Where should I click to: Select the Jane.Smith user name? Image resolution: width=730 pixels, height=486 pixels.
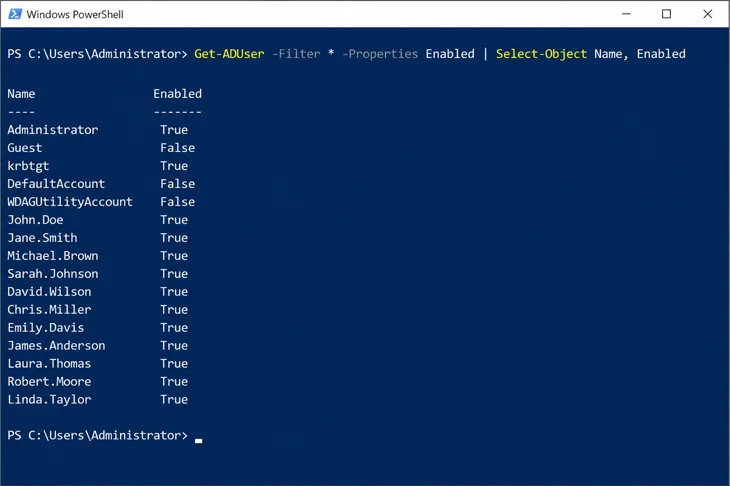click(42, 237)
